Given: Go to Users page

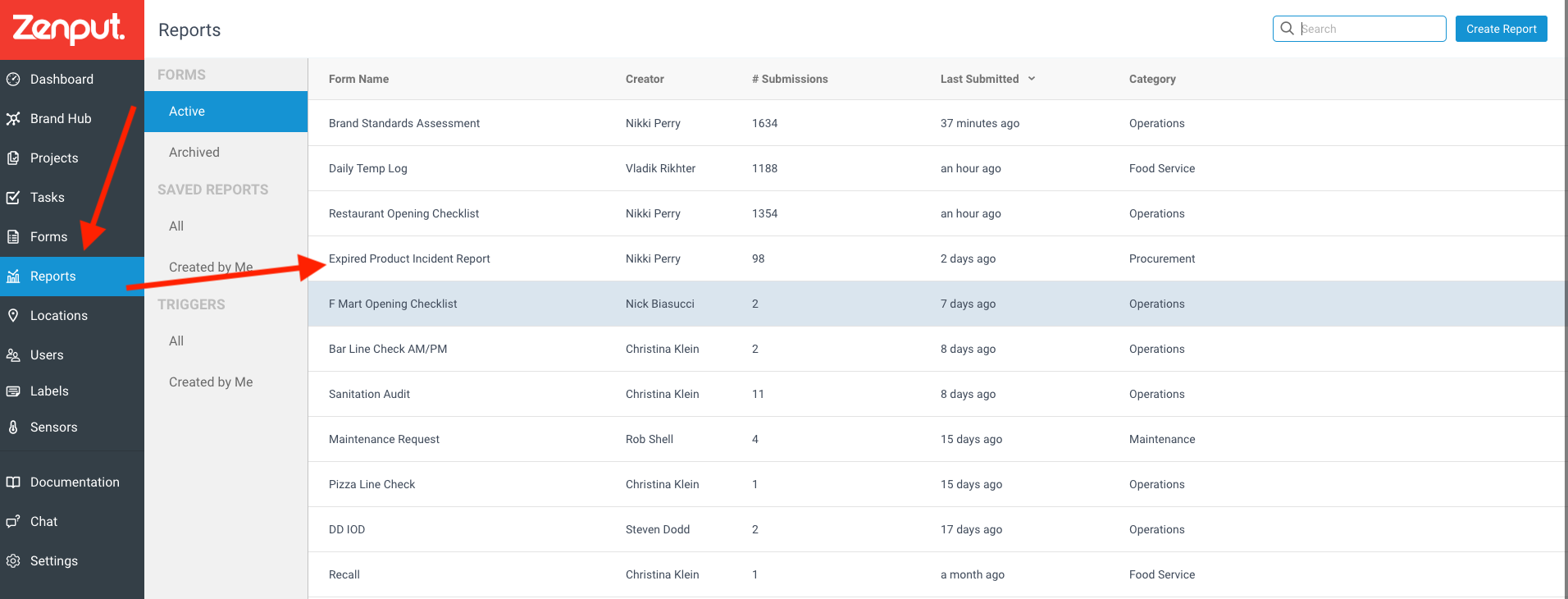Looking at the screenshot, I should pyautogui.click(x=72, y=355).
